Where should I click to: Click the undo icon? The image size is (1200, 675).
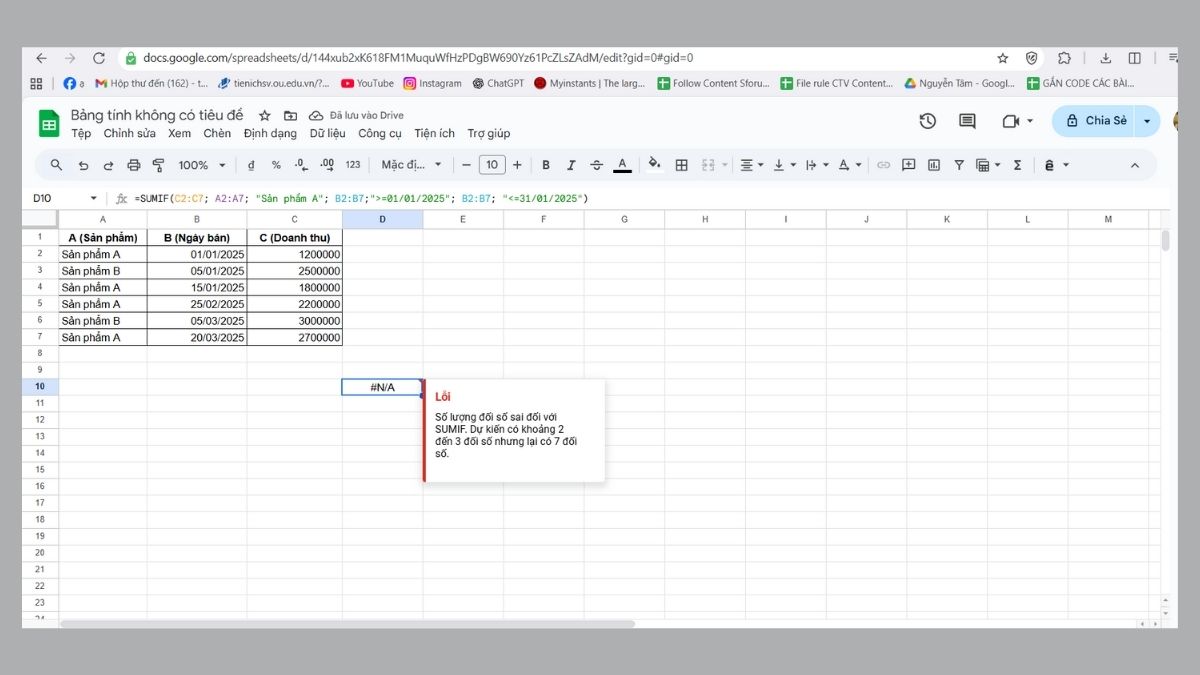point(83,165)
